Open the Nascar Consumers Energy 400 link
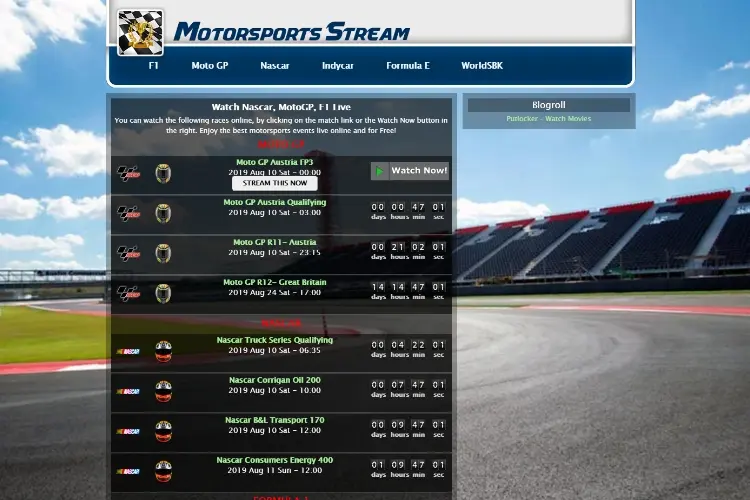Viewport: 750px width, 500px height. click(275, 460)
